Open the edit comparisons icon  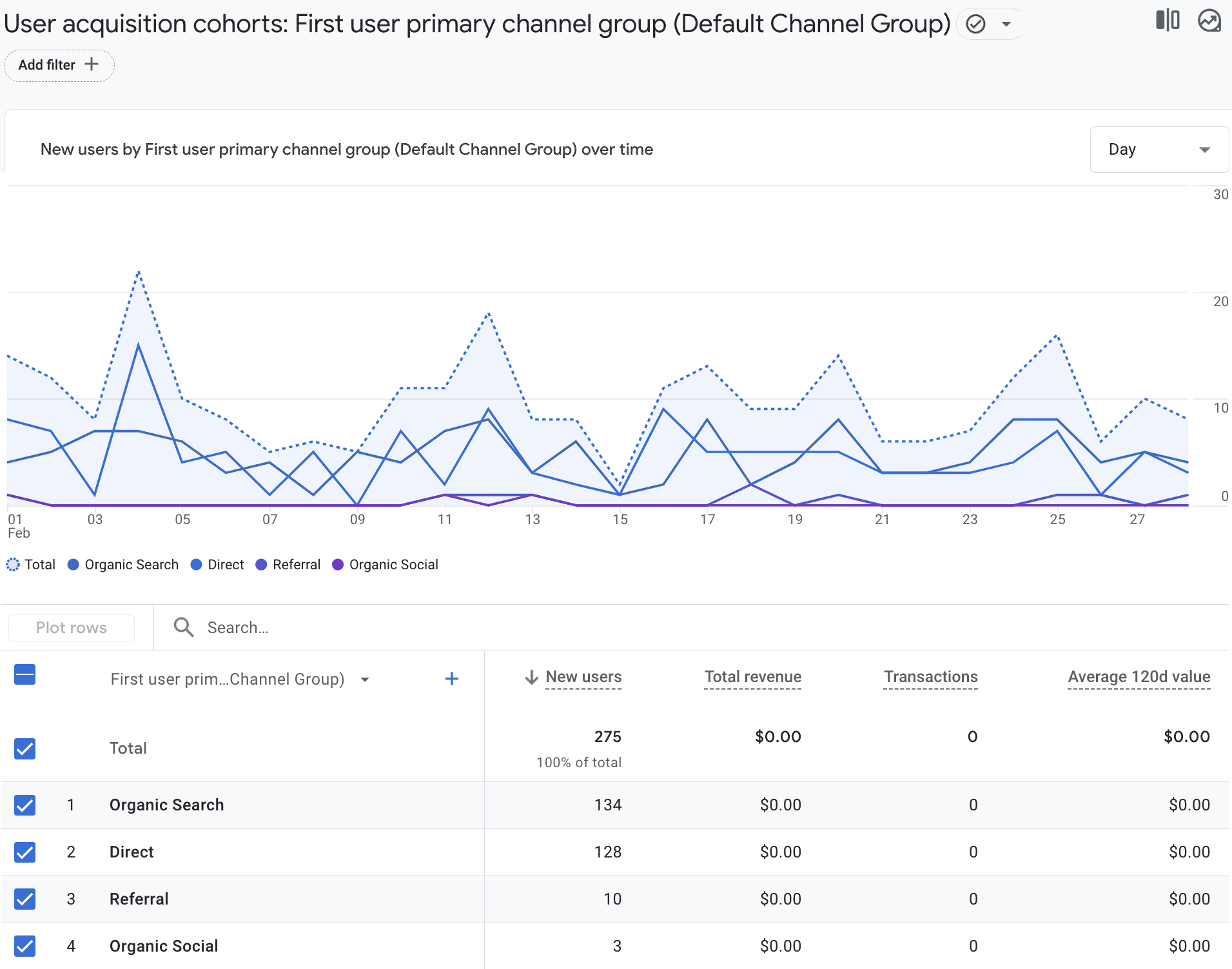1167,21
